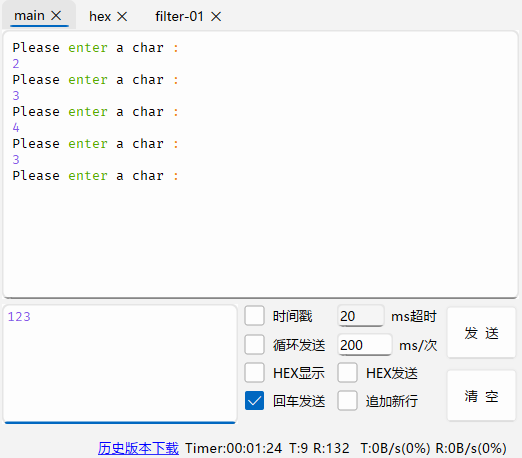Open the 历史版本下载 link
This screenshot has width=522, height=458.
(x=138, y=448)
